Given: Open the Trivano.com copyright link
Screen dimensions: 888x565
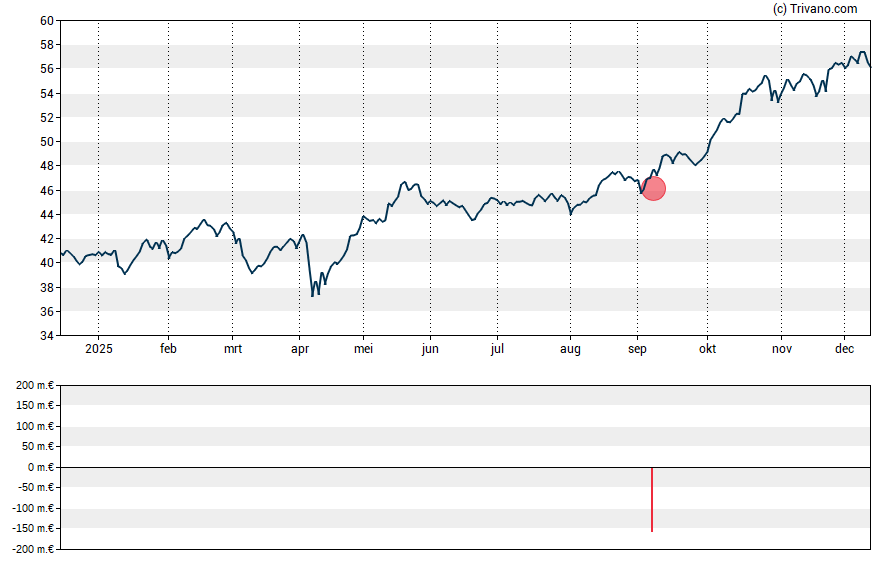Looking at the screenshot, I should click(815, 9).
